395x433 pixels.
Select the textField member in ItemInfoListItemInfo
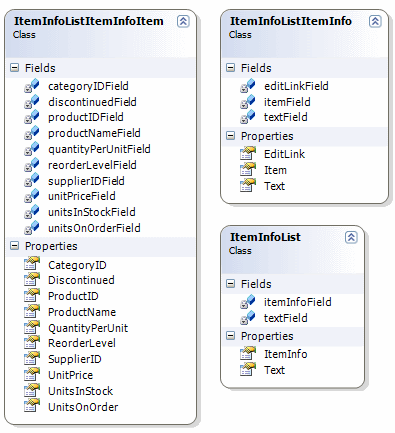point(286,117)
